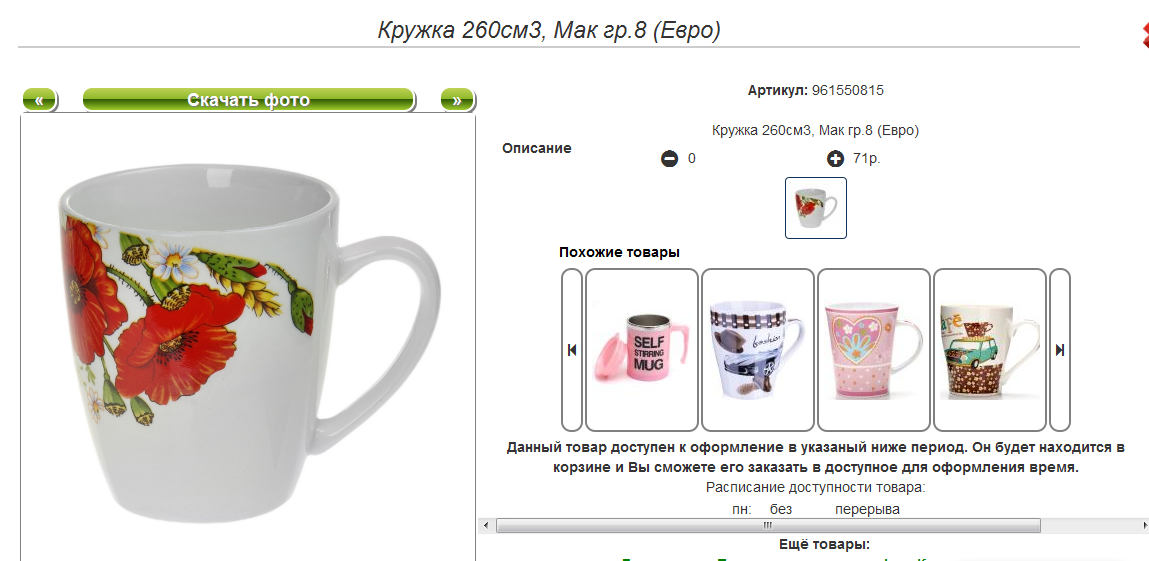
Task: Click the plus quantity icon
Action: [x=835, y=158]
